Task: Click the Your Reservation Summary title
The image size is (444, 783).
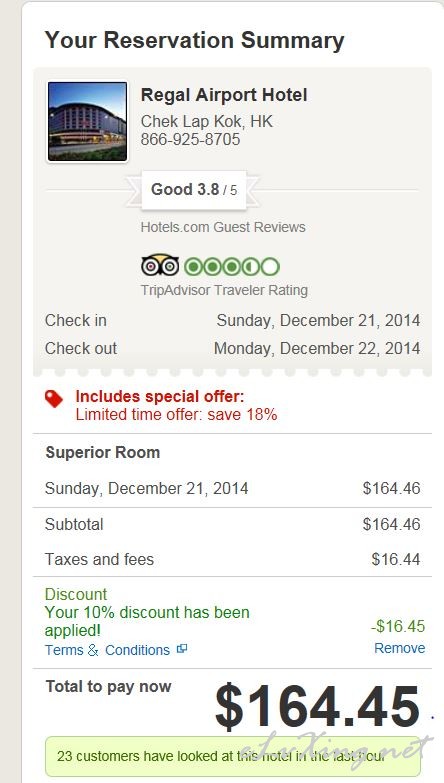Action: [x=194, y=40]
